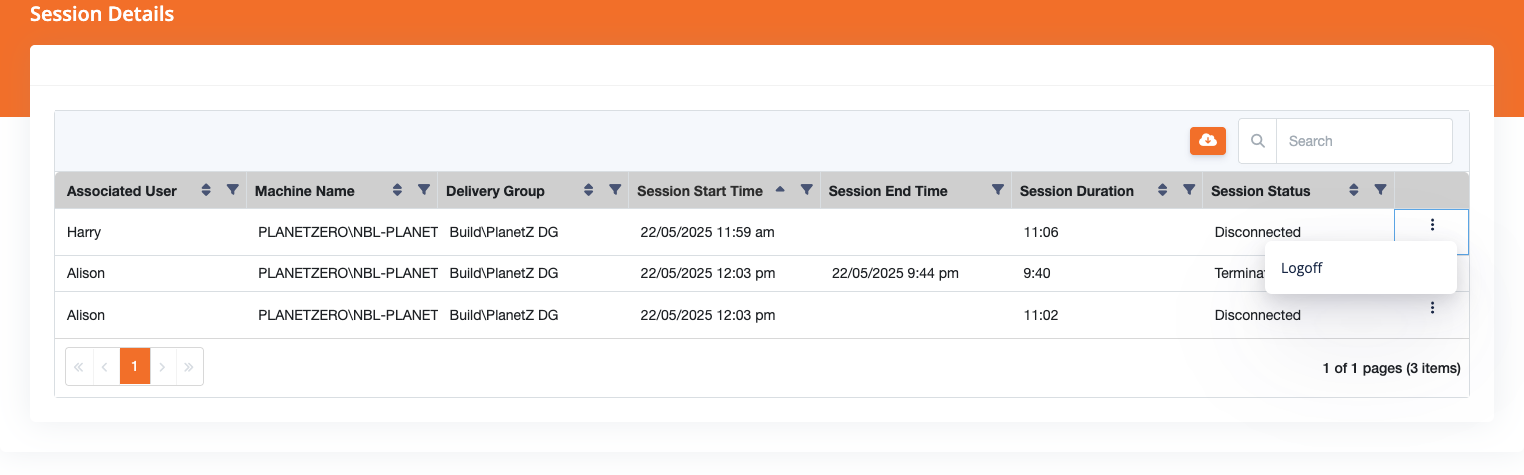1524x475 pixels.
Task: Open the filter icon for Session Duration column
Action: (1189, 190)
